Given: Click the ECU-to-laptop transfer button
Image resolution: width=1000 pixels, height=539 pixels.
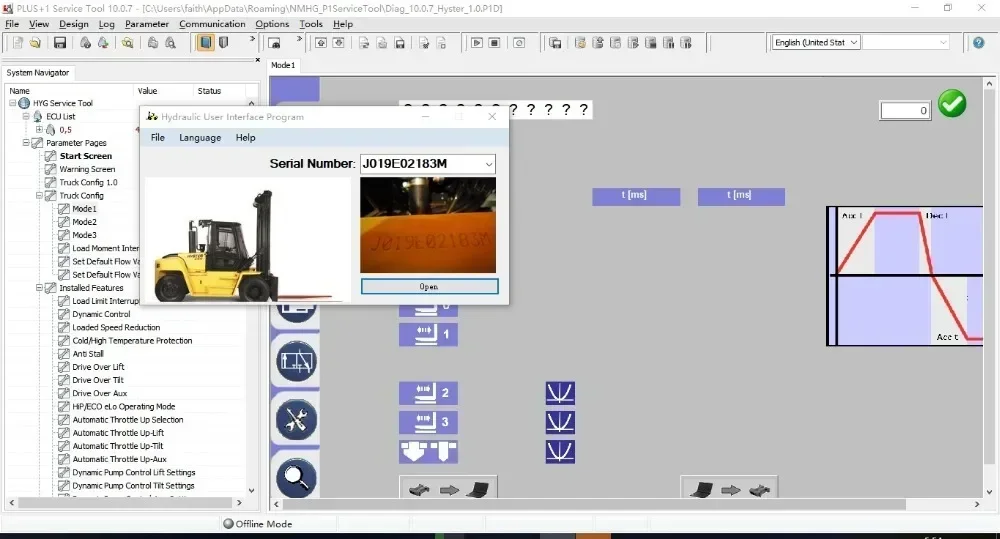Looking at the screenshot, I should click(x=448, y=490).
